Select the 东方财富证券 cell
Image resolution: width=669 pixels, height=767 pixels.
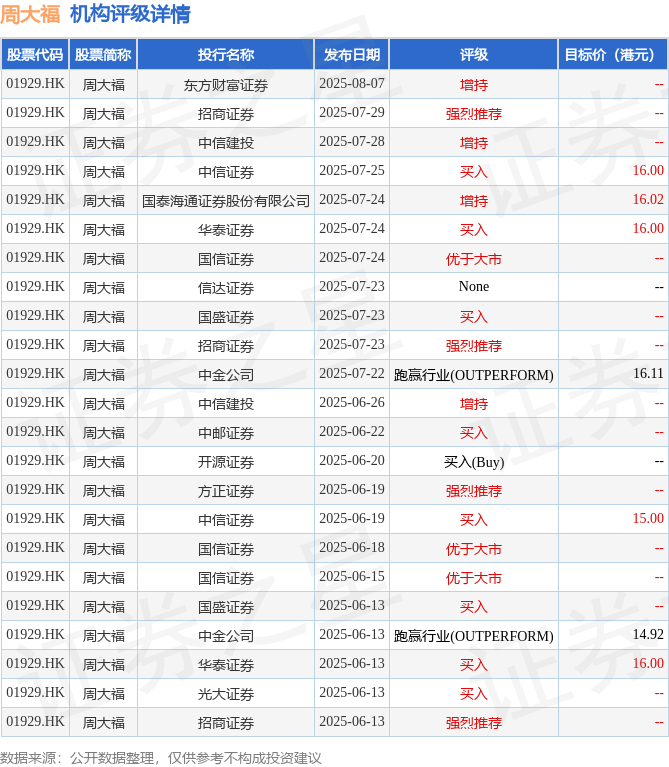click(226, 85)
